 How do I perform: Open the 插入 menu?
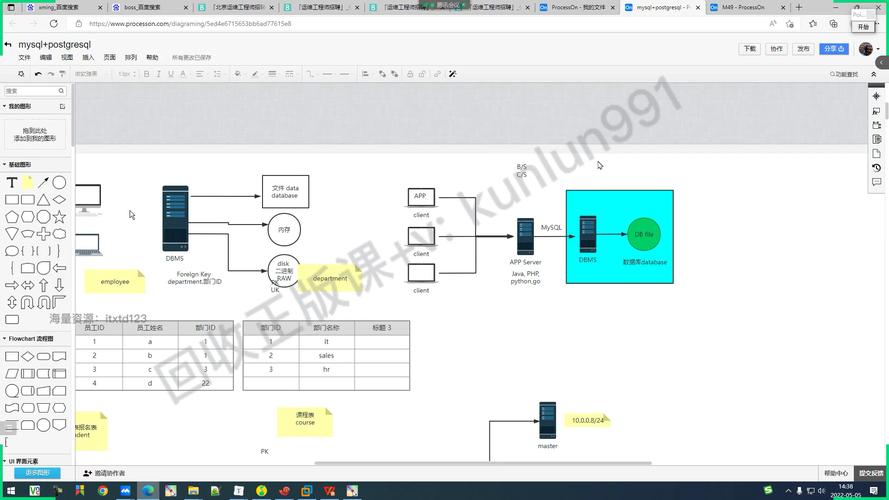[88, 57]
